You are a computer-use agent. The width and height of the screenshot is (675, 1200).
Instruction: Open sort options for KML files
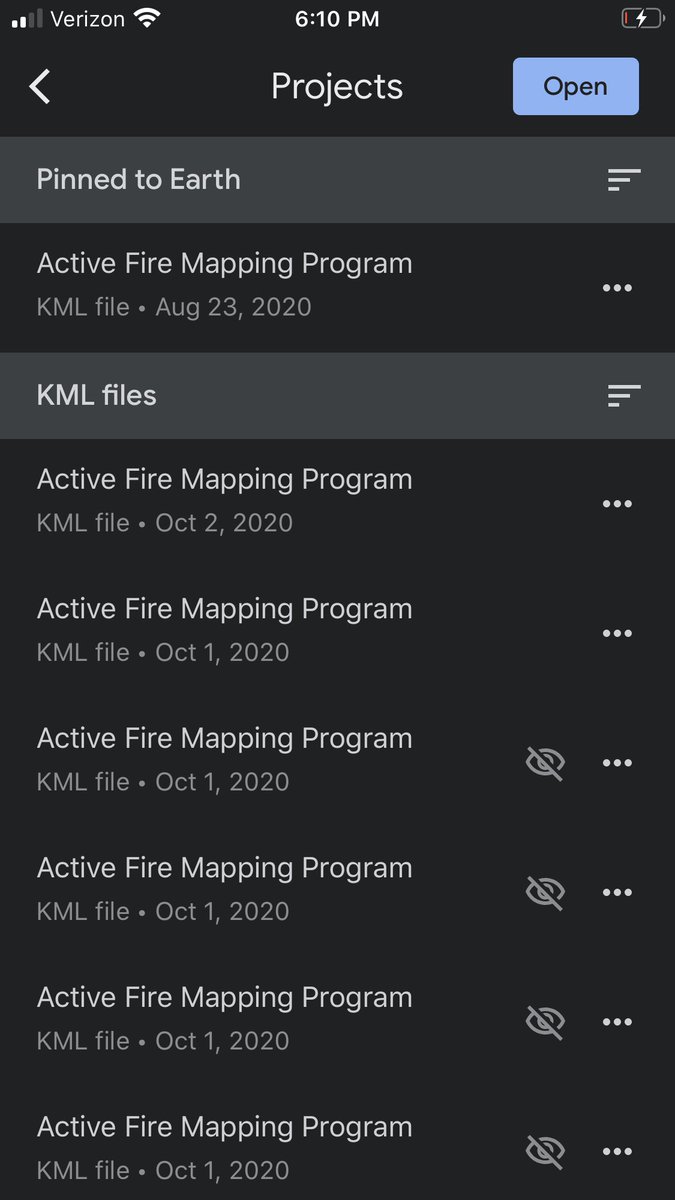pyautogui.click(x=624, y=396)
